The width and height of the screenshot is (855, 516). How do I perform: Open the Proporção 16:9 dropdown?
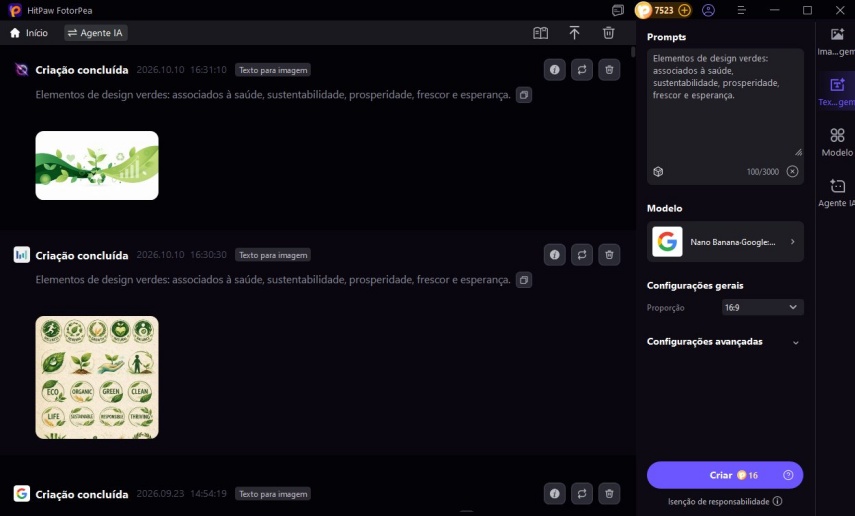(x=762, y=308)
